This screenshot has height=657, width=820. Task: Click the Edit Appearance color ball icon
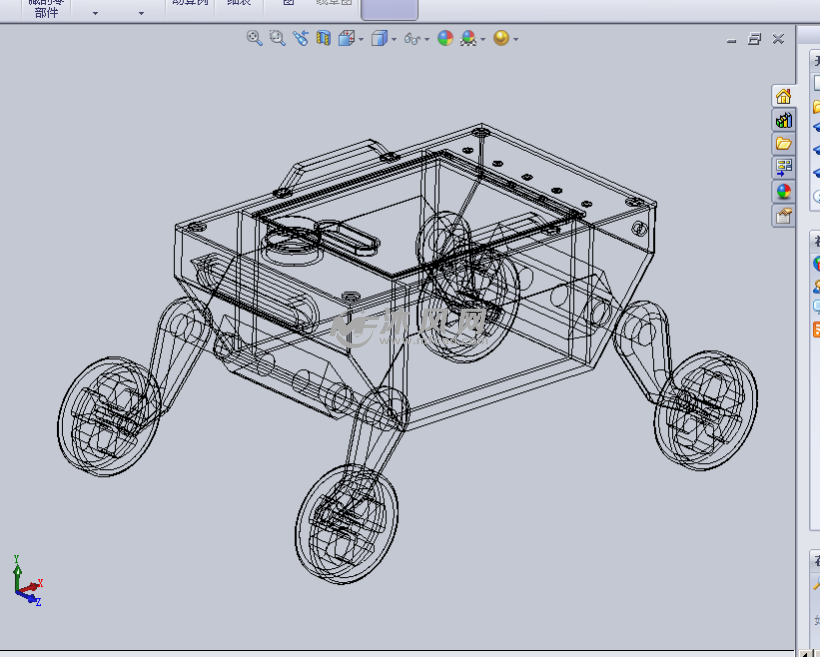(x=445, y=38)
